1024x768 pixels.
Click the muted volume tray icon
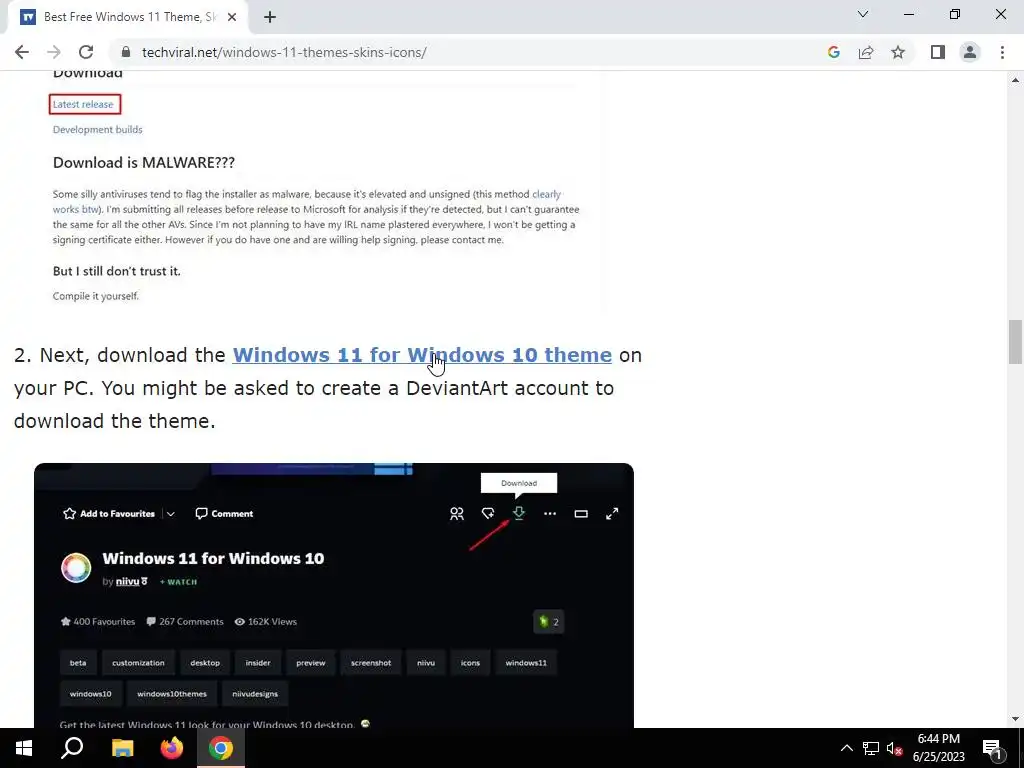[x=894, y=748]
